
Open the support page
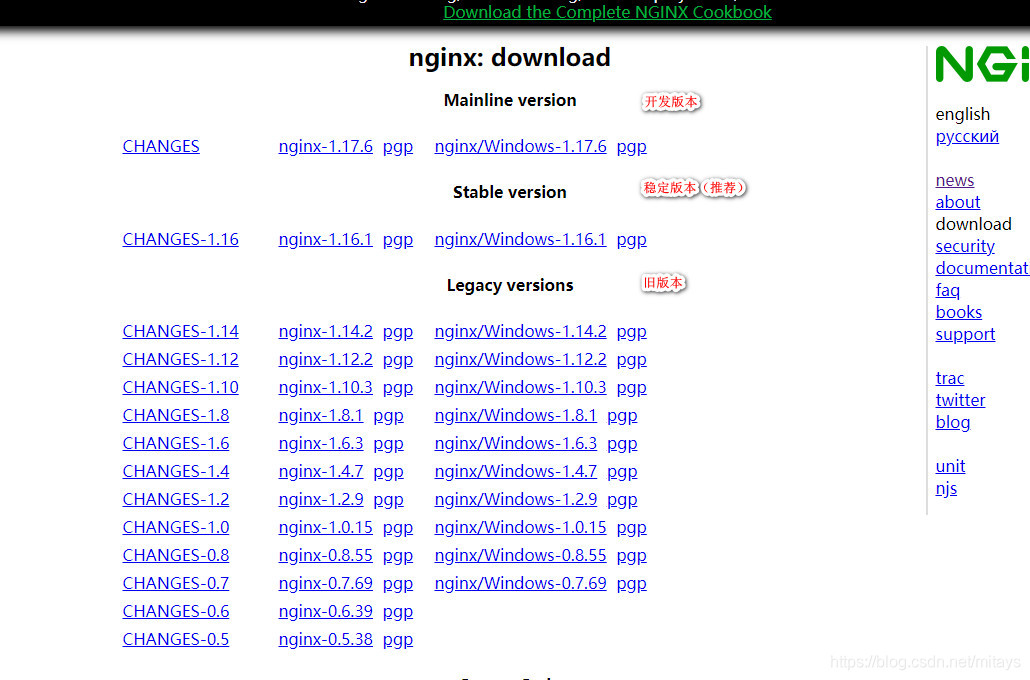965,334
